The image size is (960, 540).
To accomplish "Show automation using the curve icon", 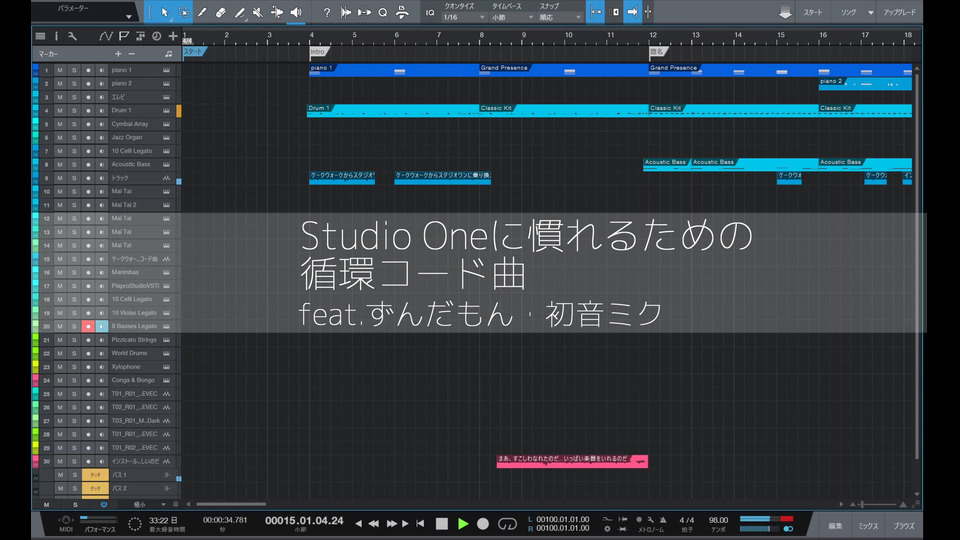I will click(x=106, y=36).
